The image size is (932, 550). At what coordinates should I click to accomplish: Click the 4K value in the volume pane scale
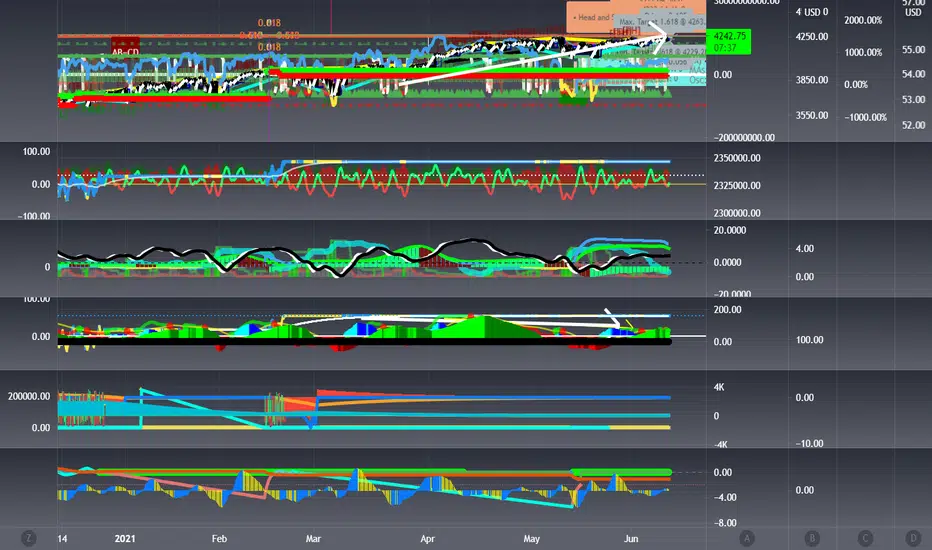(x=719, y=387)
